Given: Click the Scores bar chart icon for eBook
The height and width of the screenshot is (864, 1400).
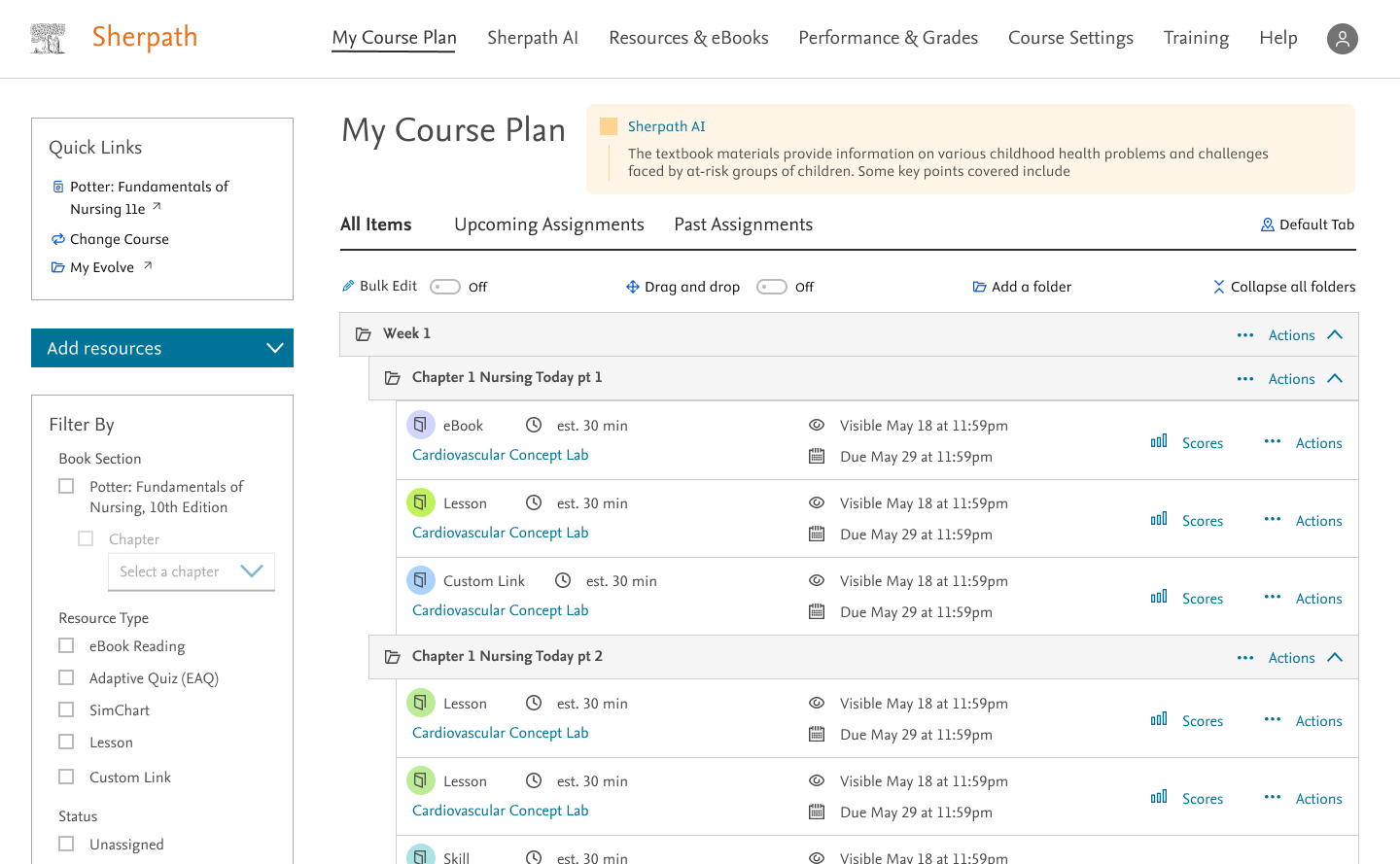Looking at the screenshot, I should 1159,441.
